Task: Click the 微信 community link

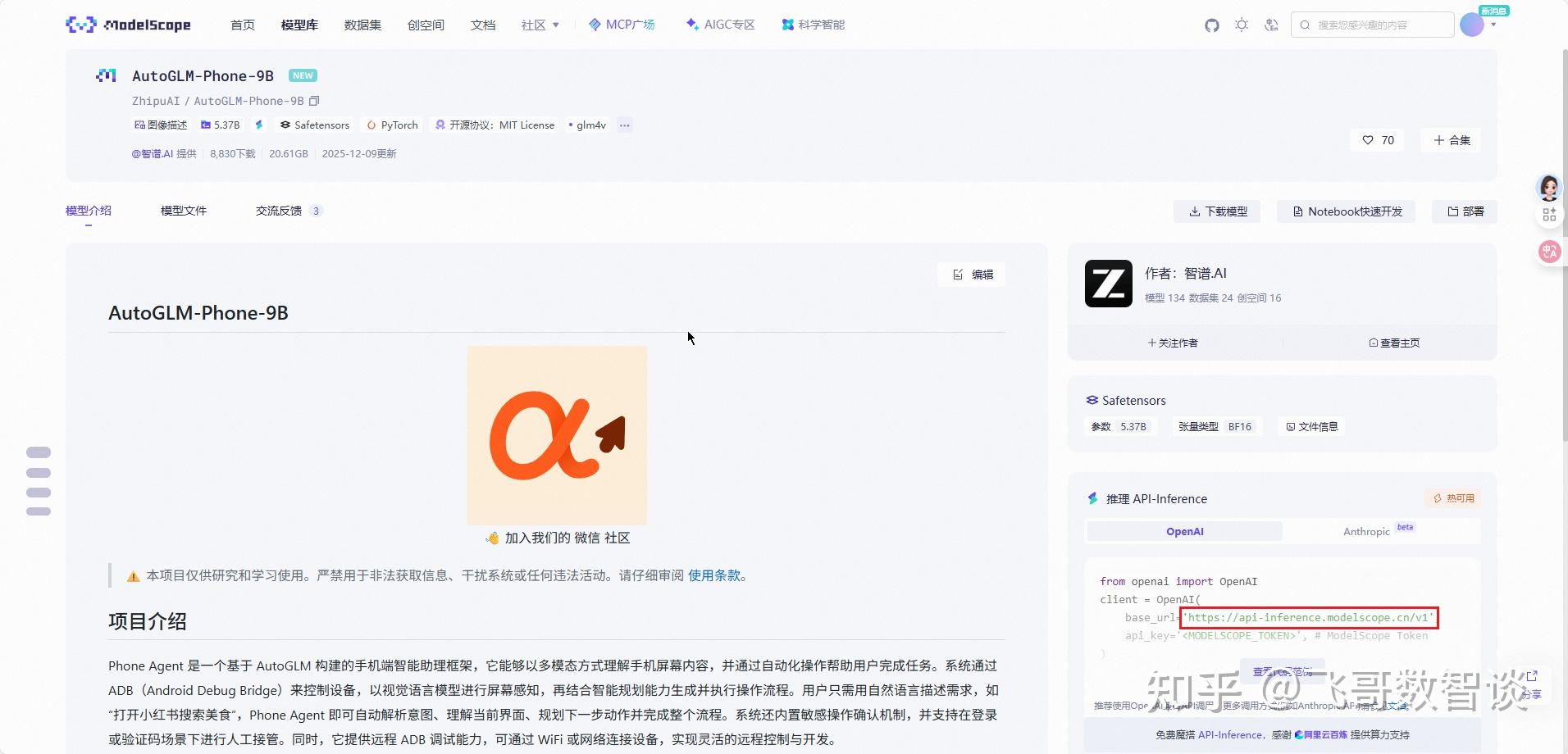Action: click(x=587, y=538)
